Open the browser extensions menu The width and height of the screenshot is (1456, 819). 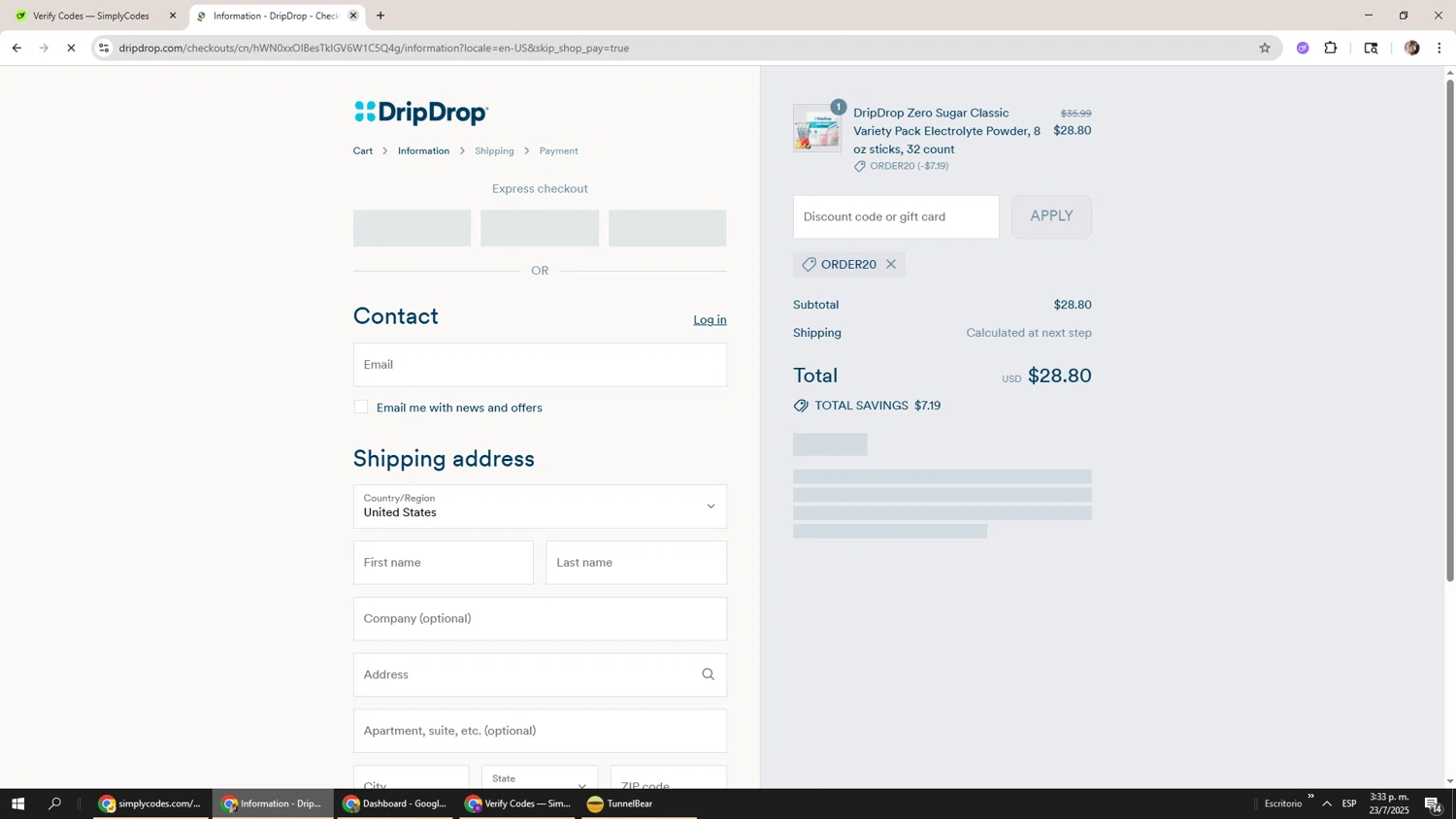pyautogui.click(x=1331, y=48)
